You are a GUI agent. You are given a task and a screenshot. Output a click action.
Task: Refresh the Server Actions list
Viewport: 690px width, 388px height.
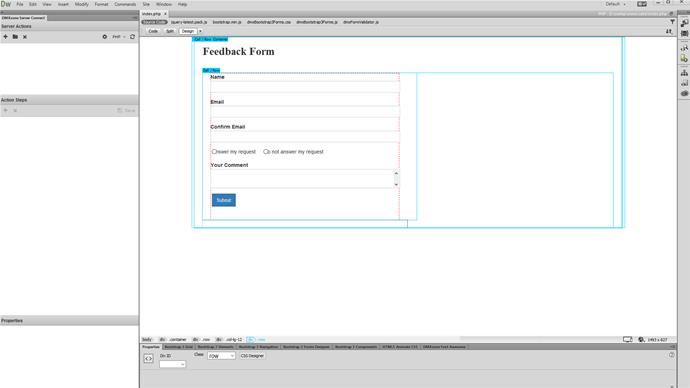tap(132, 37)
